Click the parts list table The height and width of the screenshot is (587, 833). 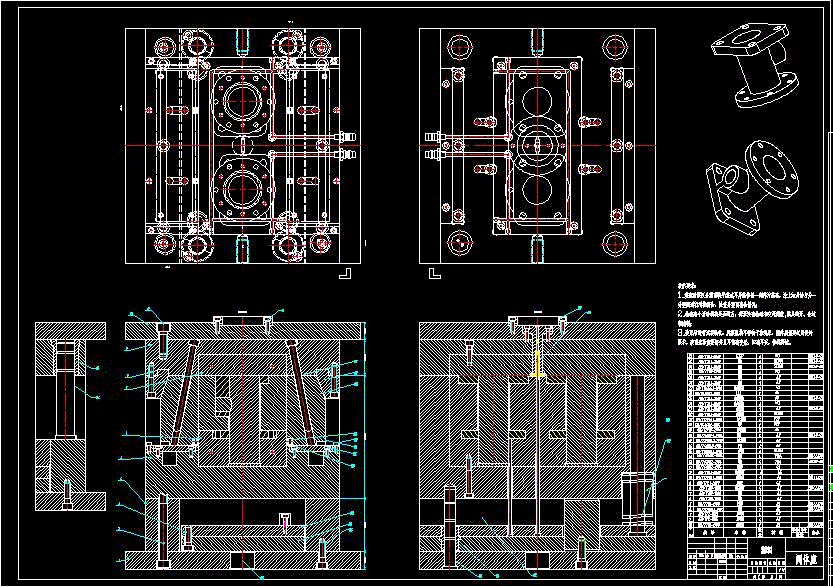coord(755,445)
